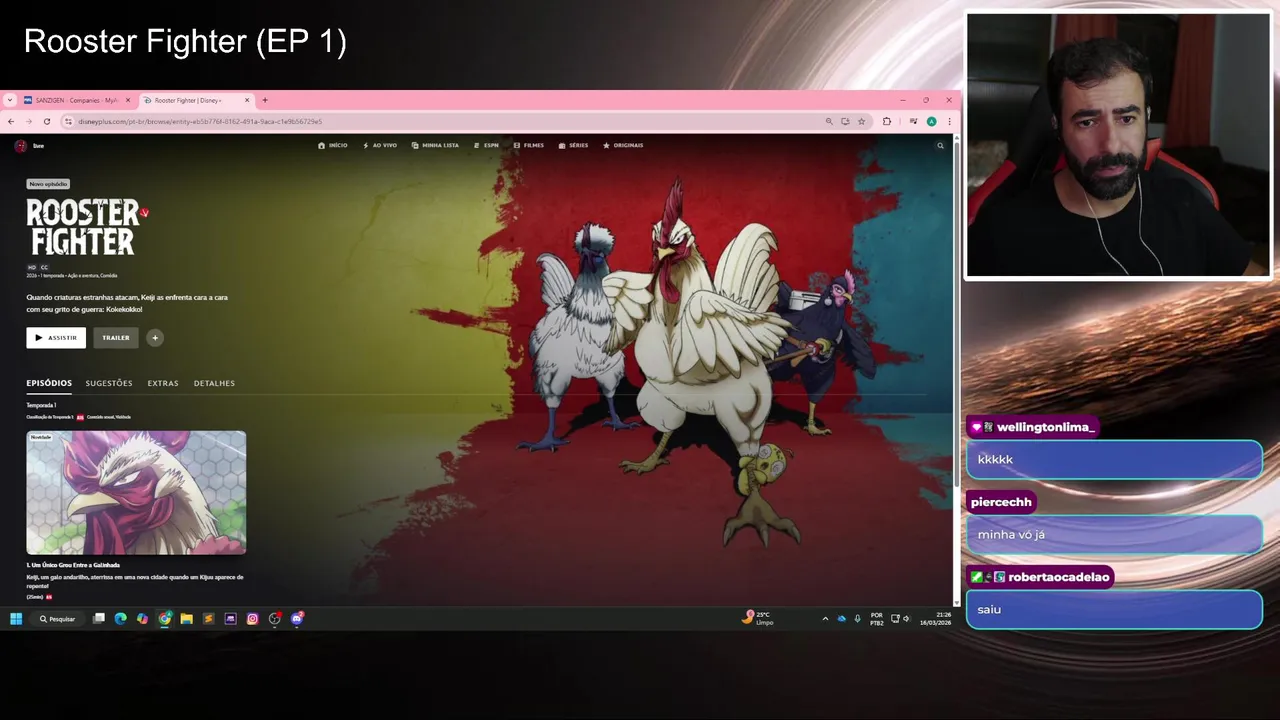Launch Microsoft Edge from taskbar

[121, 619]
